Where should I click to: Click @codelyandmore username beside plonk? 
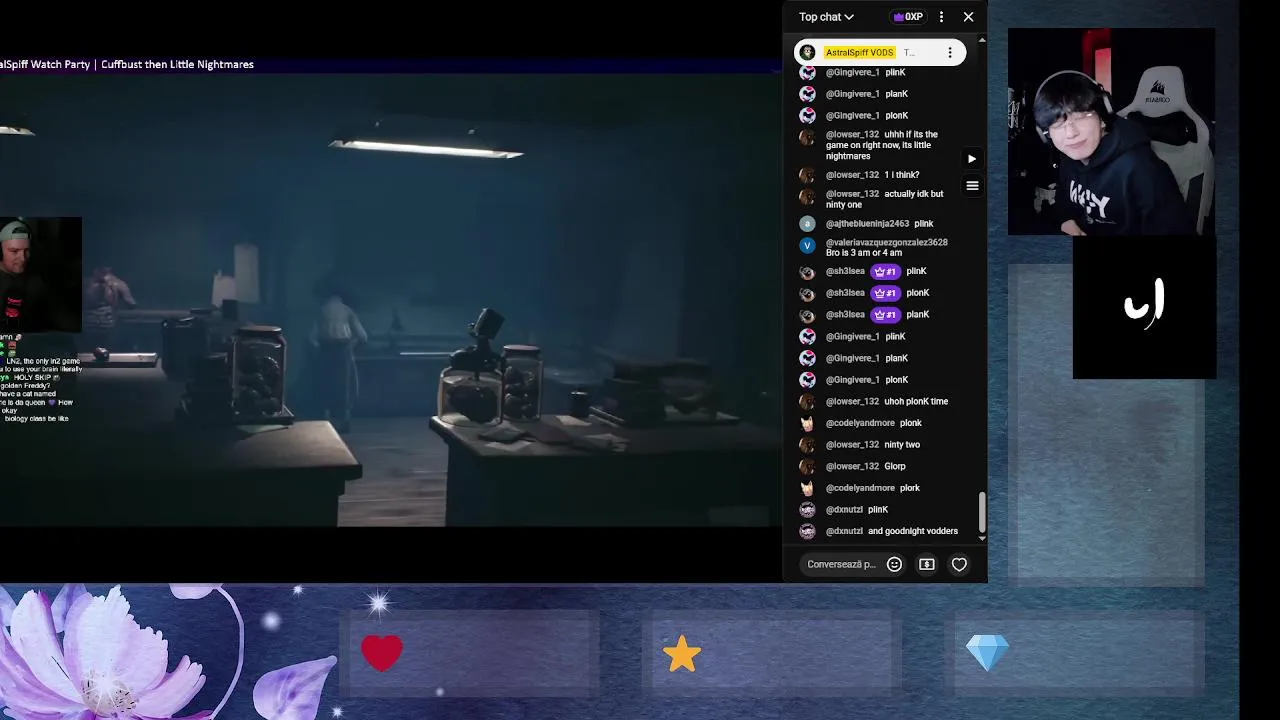coord(860,424)
